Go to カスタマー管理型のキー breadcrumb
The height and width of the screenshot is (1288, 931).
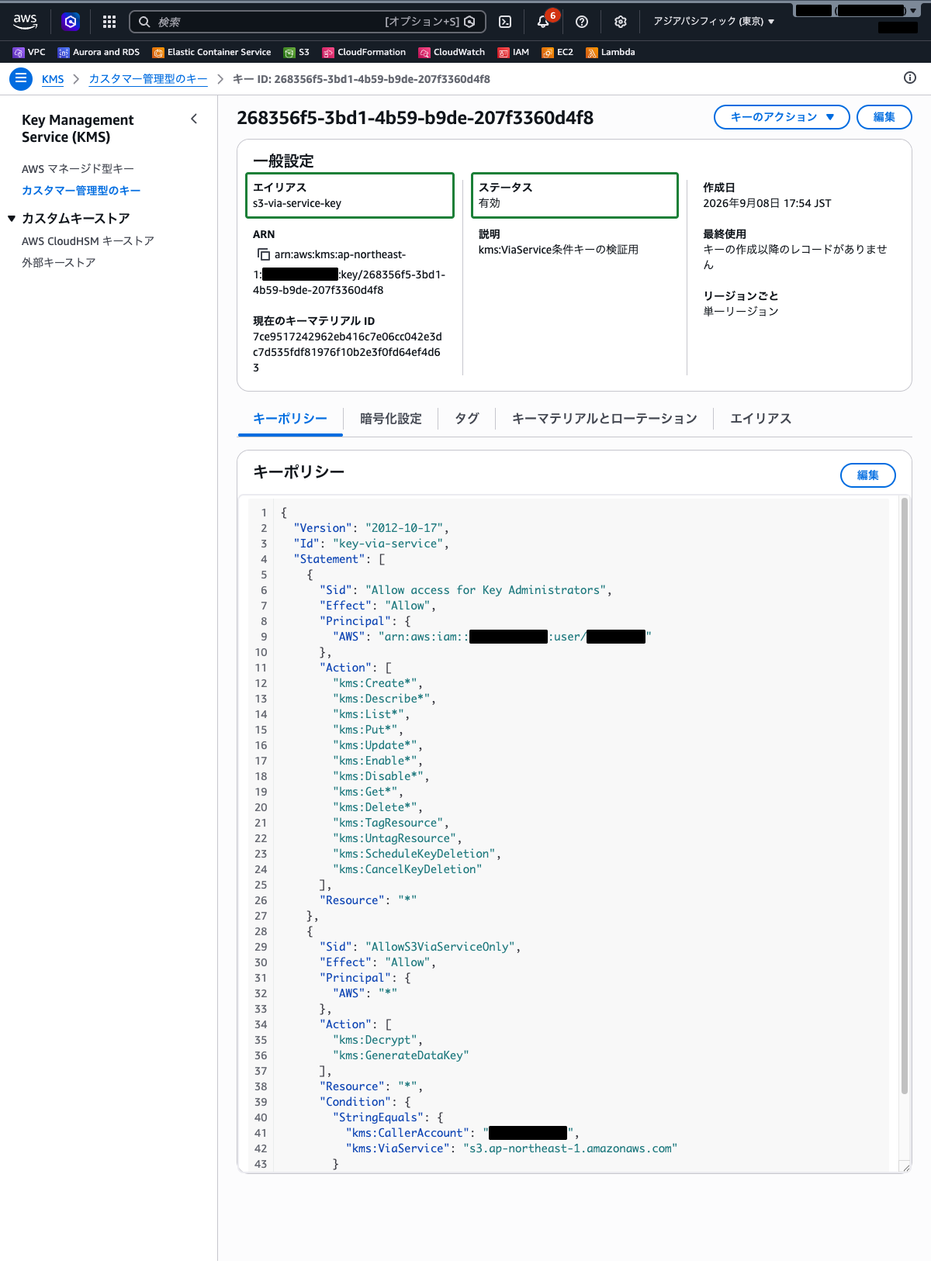[x=148, y=79]
